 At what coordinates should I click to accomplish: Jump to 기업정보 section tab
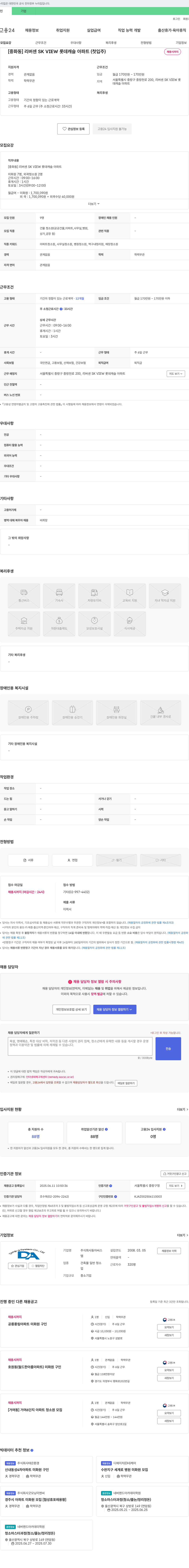pyautogui.click(x=181, y=43)
